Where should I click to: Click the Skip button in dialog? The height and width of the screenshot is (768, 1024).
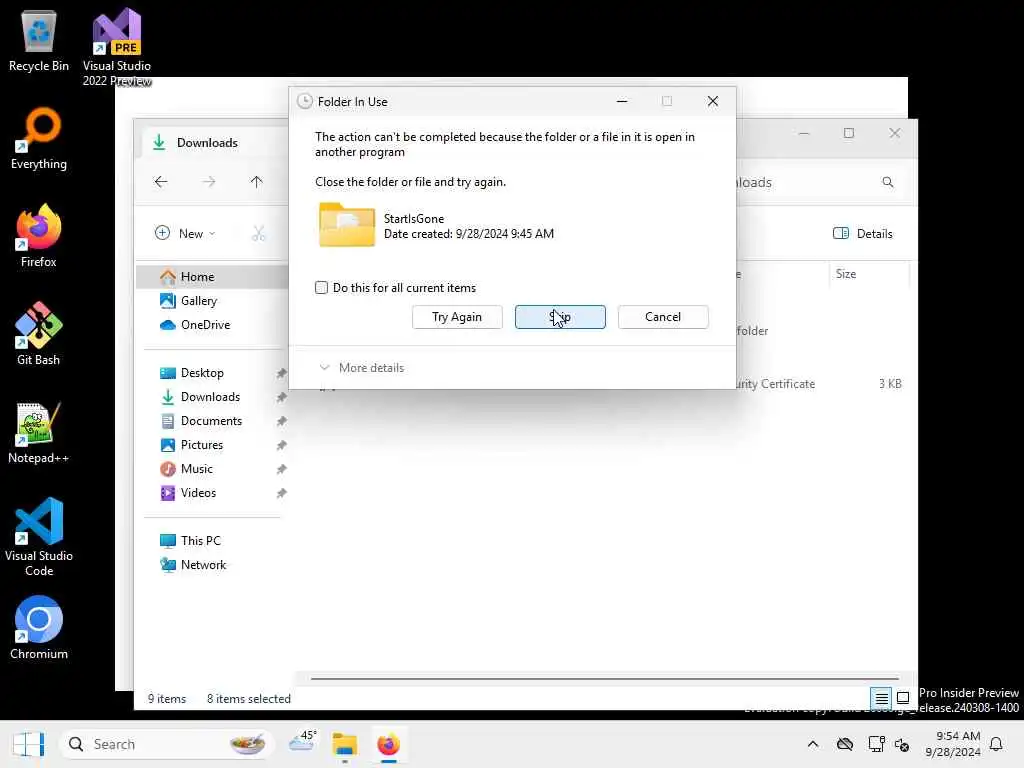560,317
